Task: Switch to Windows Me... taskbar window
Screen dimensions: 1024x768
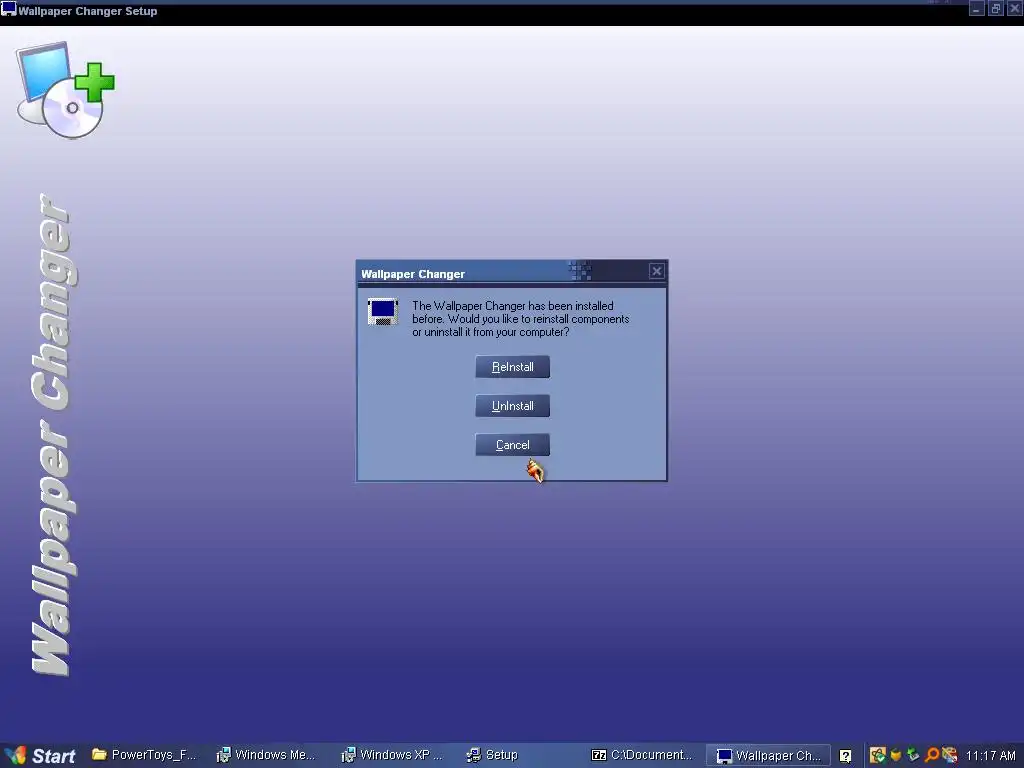Action: [x=266, y=755]
